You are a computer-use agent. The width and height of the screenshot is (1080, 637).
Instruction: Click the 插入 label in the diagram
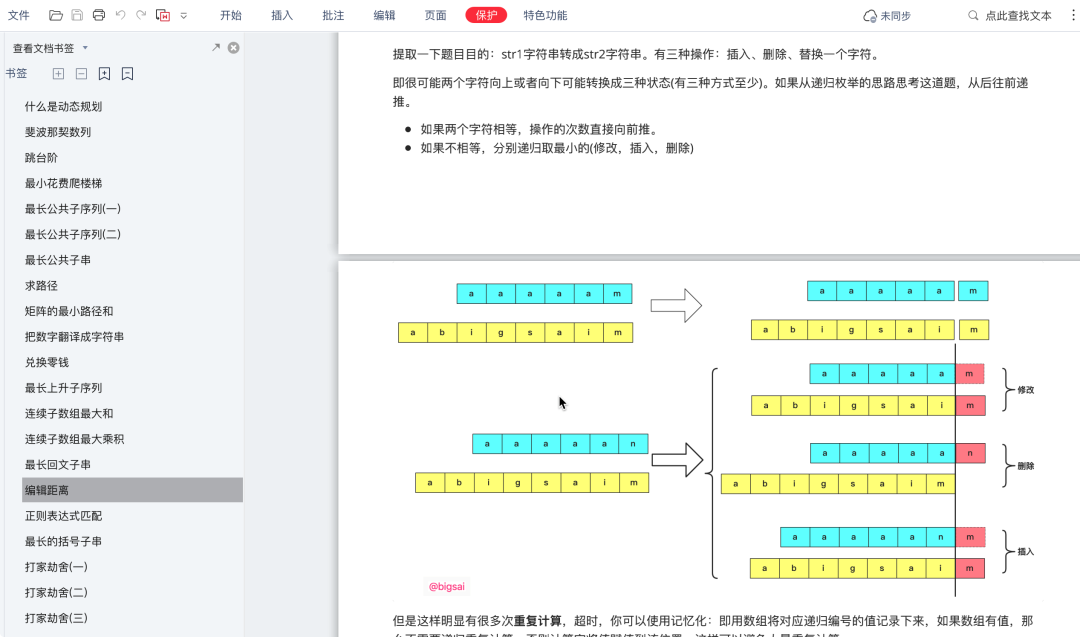[x=1026, y=552]
